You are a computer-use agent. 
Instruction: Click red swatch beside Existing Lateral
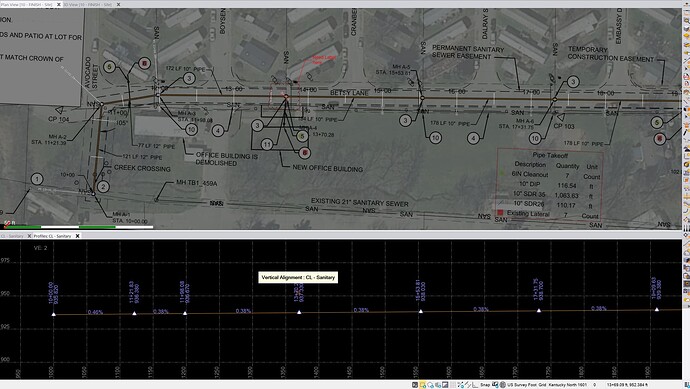pyautogui.click(x=500, y=213)
